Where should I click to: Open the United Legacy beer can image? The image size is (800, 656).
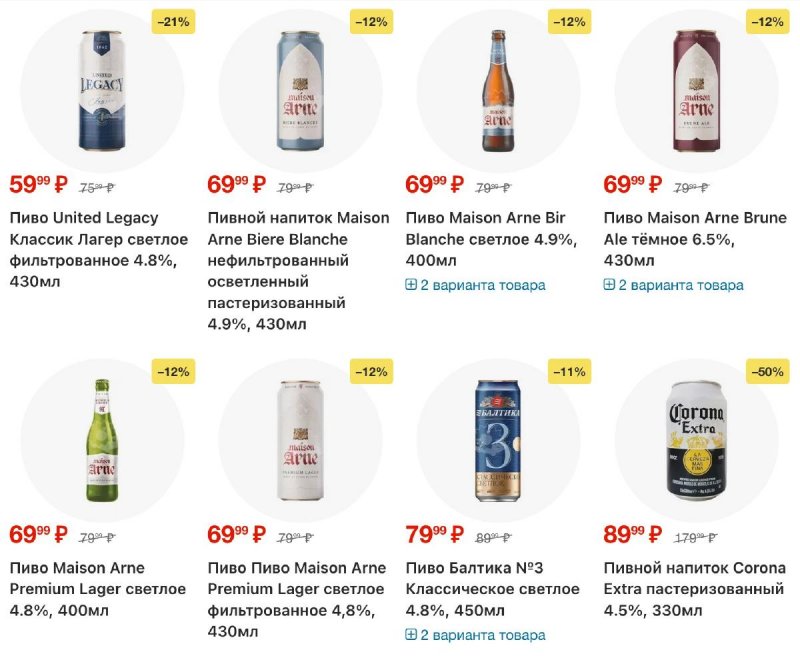click(x=102, y=90)
